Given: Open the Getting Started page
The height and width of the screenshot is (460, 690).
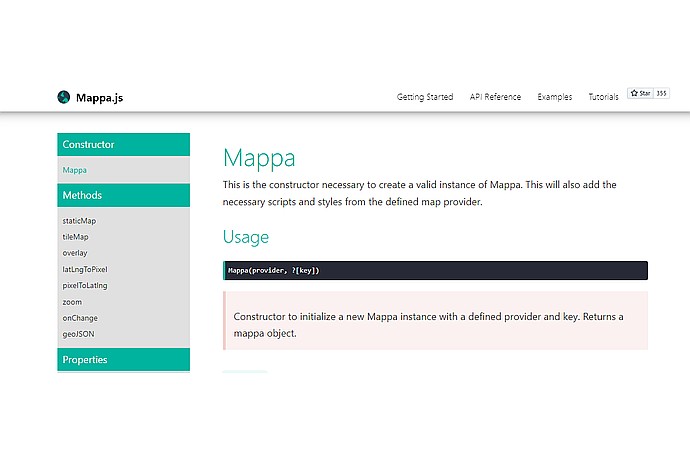Looking at the screenshot, I should click(425, 97).
